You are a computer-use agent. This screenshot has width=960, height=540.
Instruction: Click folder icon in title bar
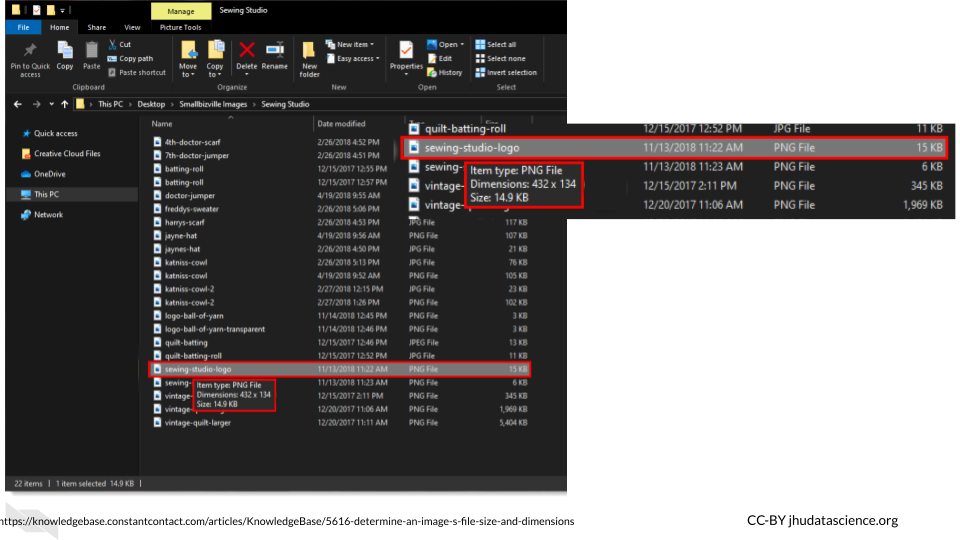[x=16, y=10]
